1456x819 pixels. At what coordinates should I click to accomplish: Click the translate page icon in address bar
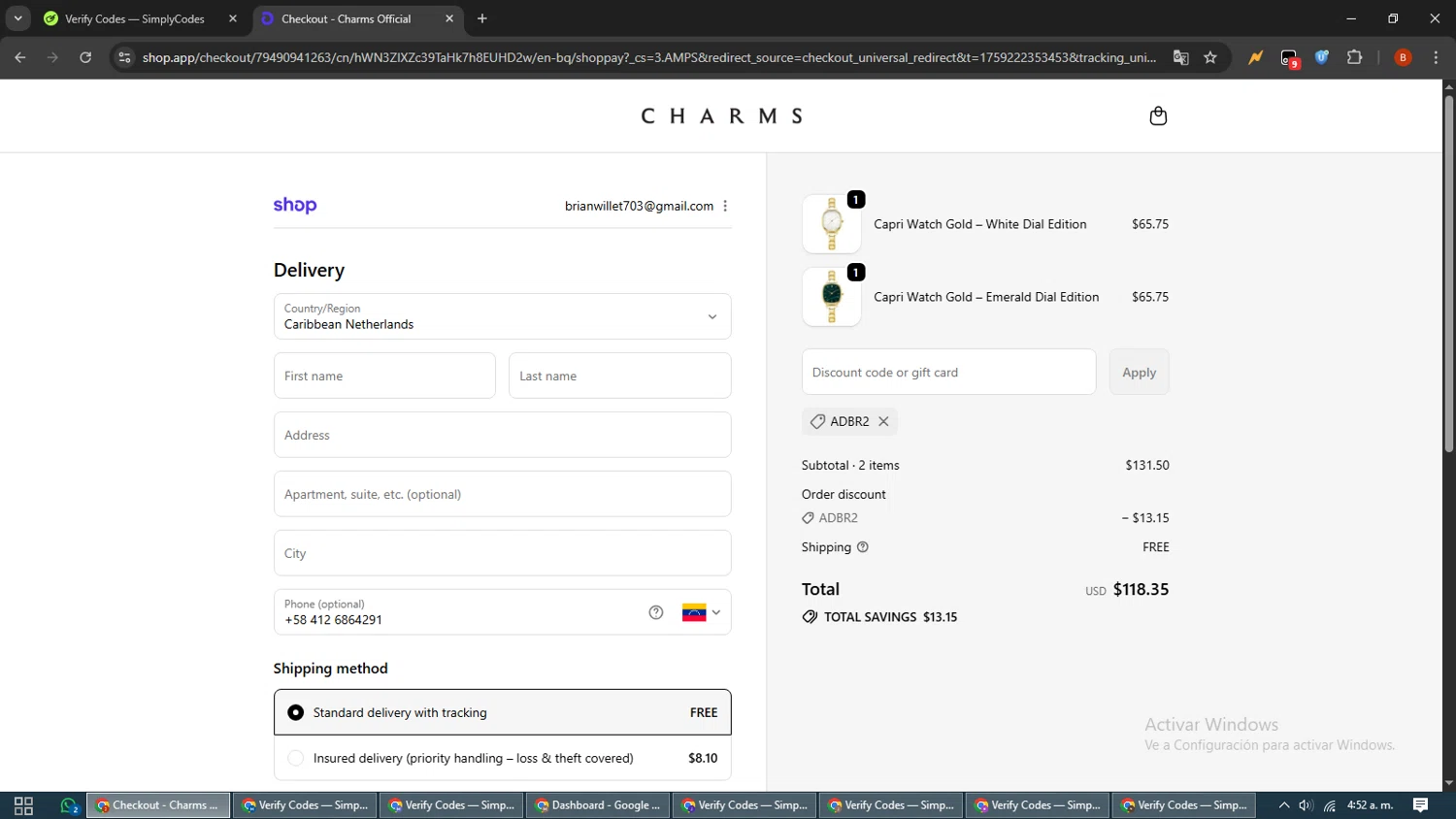pyautogui.click(x=1181, y=57)
